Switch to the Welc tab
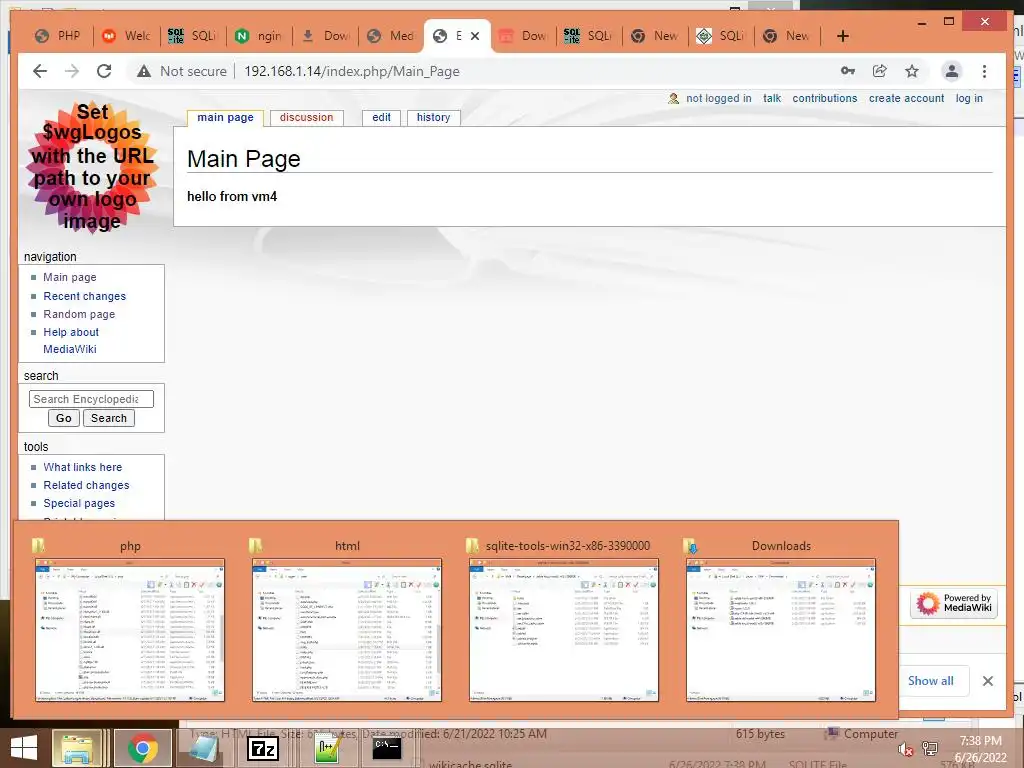Screen dimensions: 1024x768 (127, 36)
